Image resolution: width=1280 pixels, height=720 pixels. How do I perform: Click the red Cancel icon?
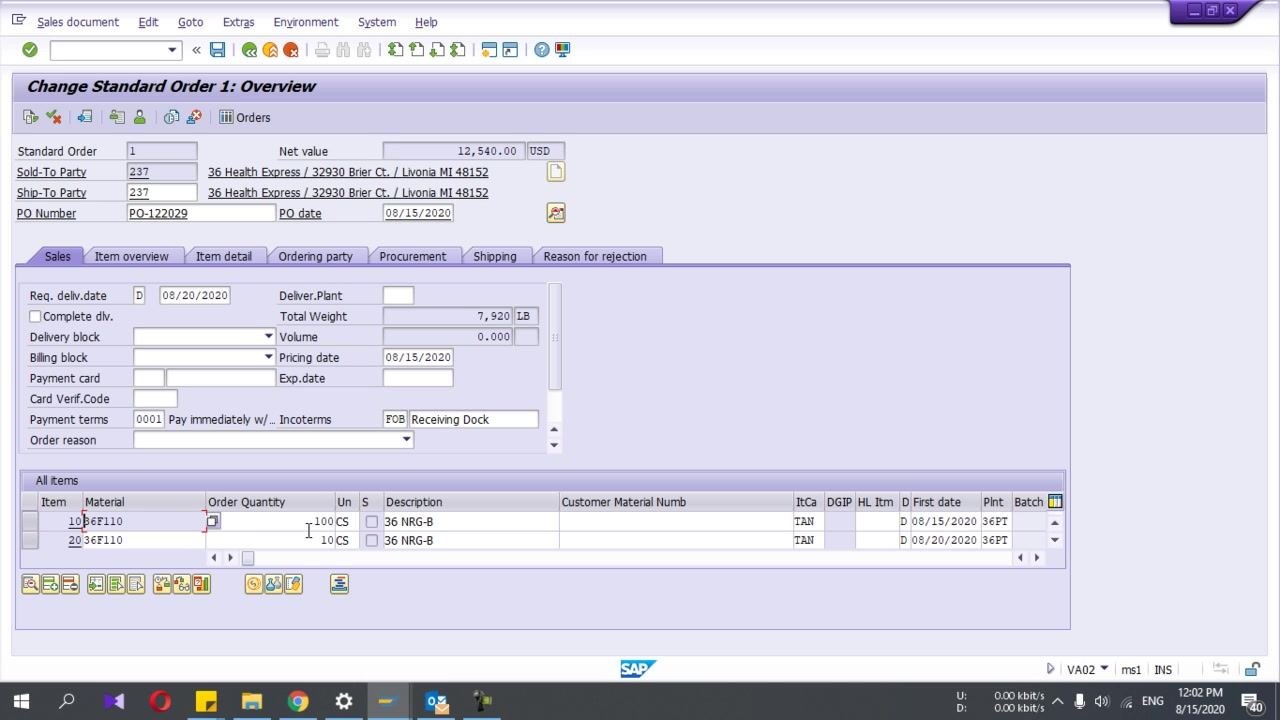pos(291,50)
